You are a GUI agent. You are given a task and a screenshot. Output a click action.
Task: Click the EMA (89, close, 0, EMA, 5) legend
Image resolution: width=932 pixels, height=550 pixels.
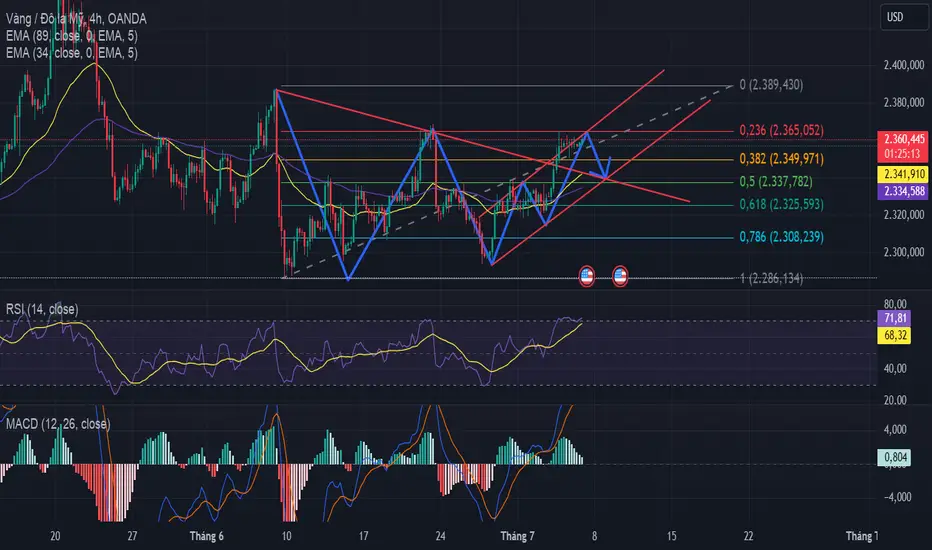[72, 36]
